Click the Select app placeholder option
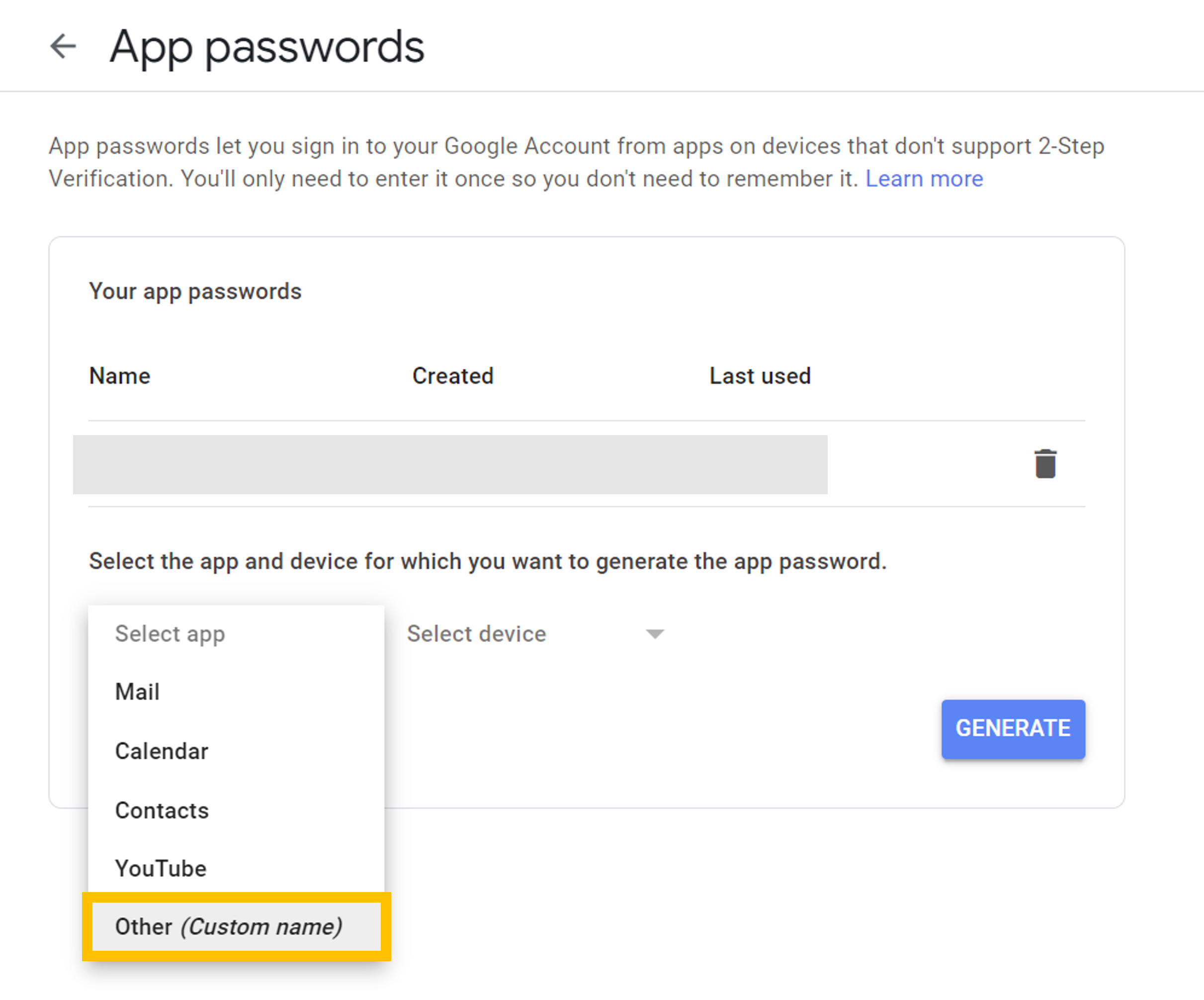Image resolution: width=1204 pixels, height=1000 pixels. [x=170, y=634]
